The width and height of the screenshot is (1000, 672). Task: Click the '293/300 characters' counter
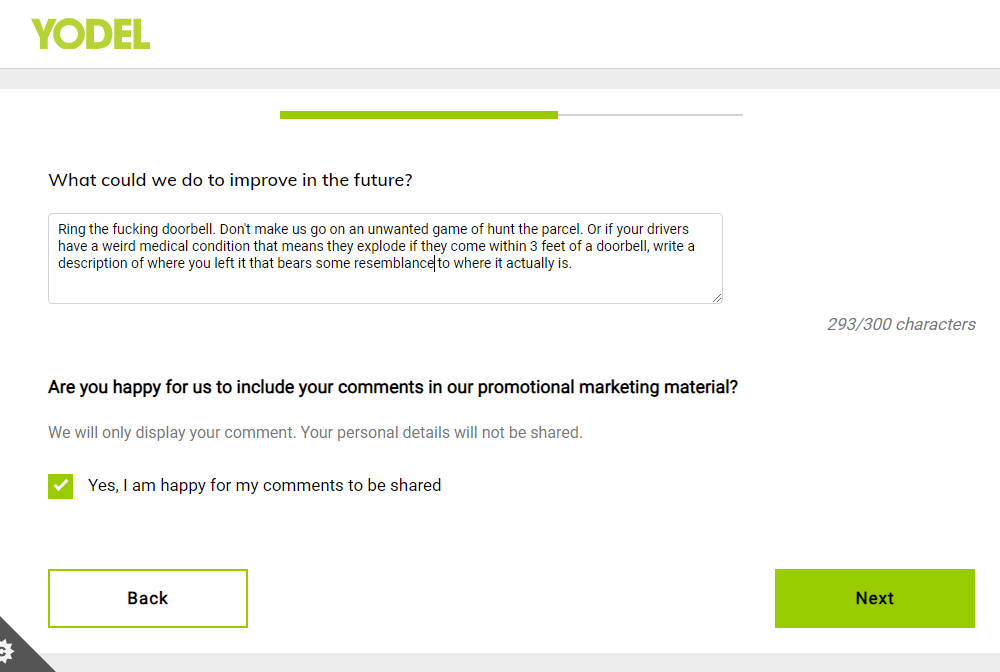901,325
